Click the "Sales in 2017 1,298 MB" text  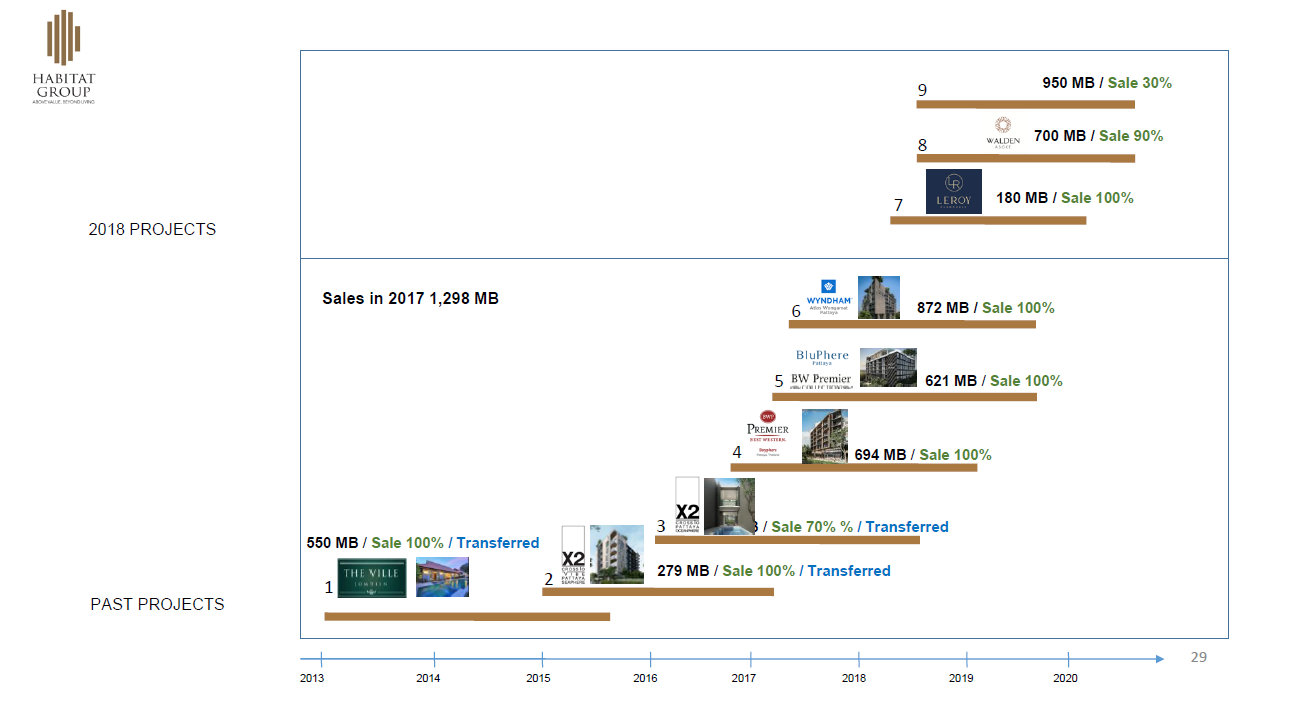click(410, 298)
